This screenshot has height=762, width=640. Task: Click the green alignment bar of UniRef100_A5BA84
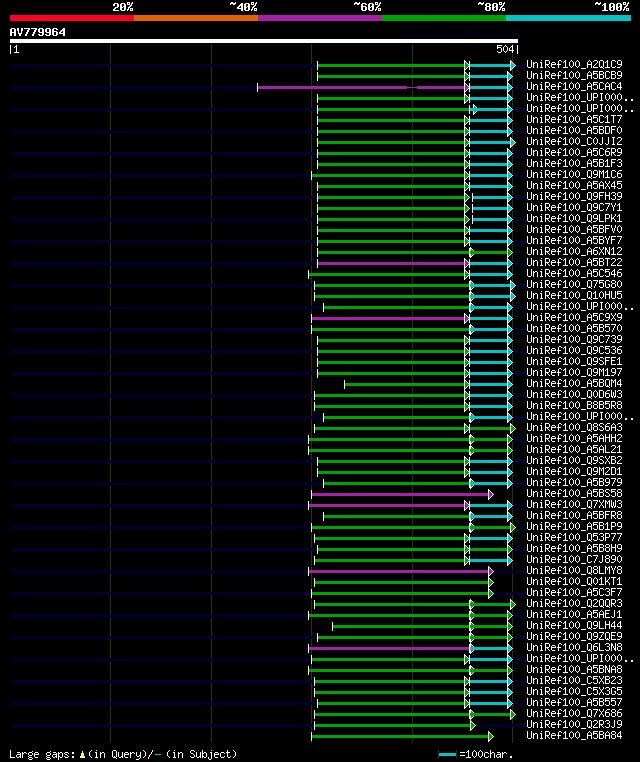tap(401, 736)
